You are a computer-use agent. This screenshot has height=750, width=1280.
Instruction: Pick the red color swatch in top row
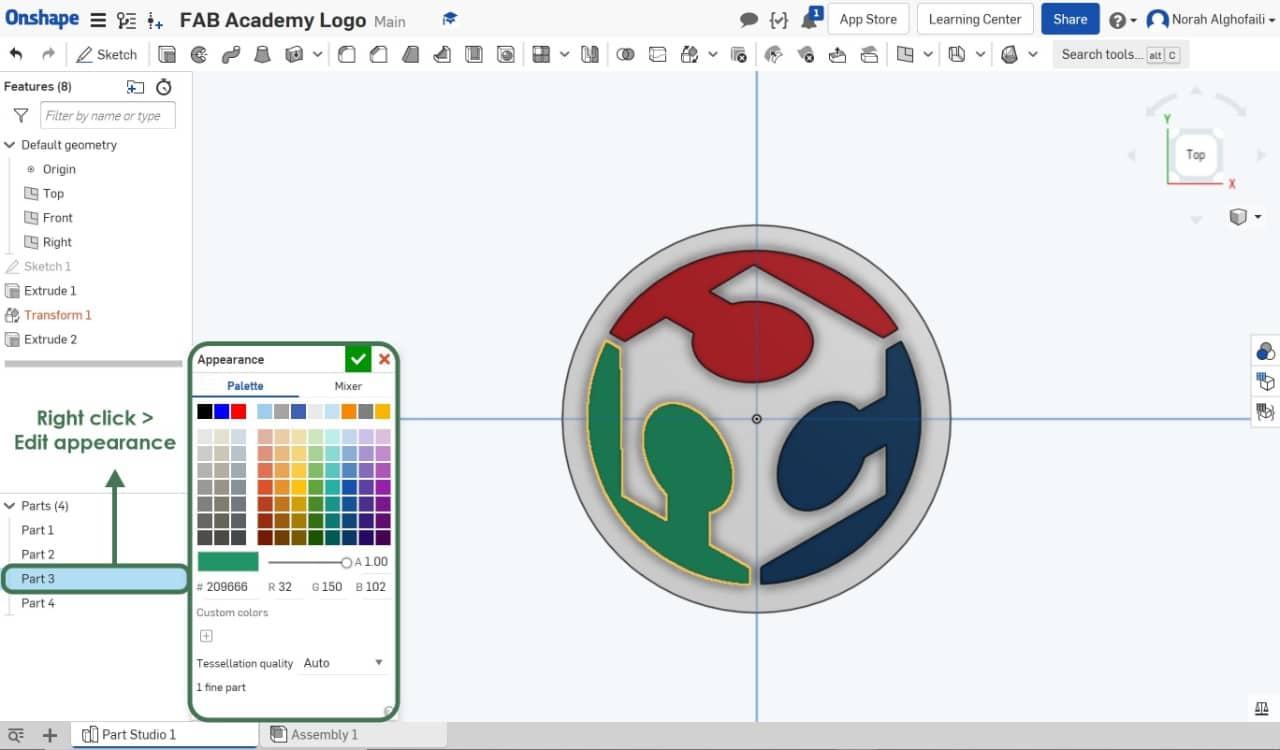click(238, 411)
